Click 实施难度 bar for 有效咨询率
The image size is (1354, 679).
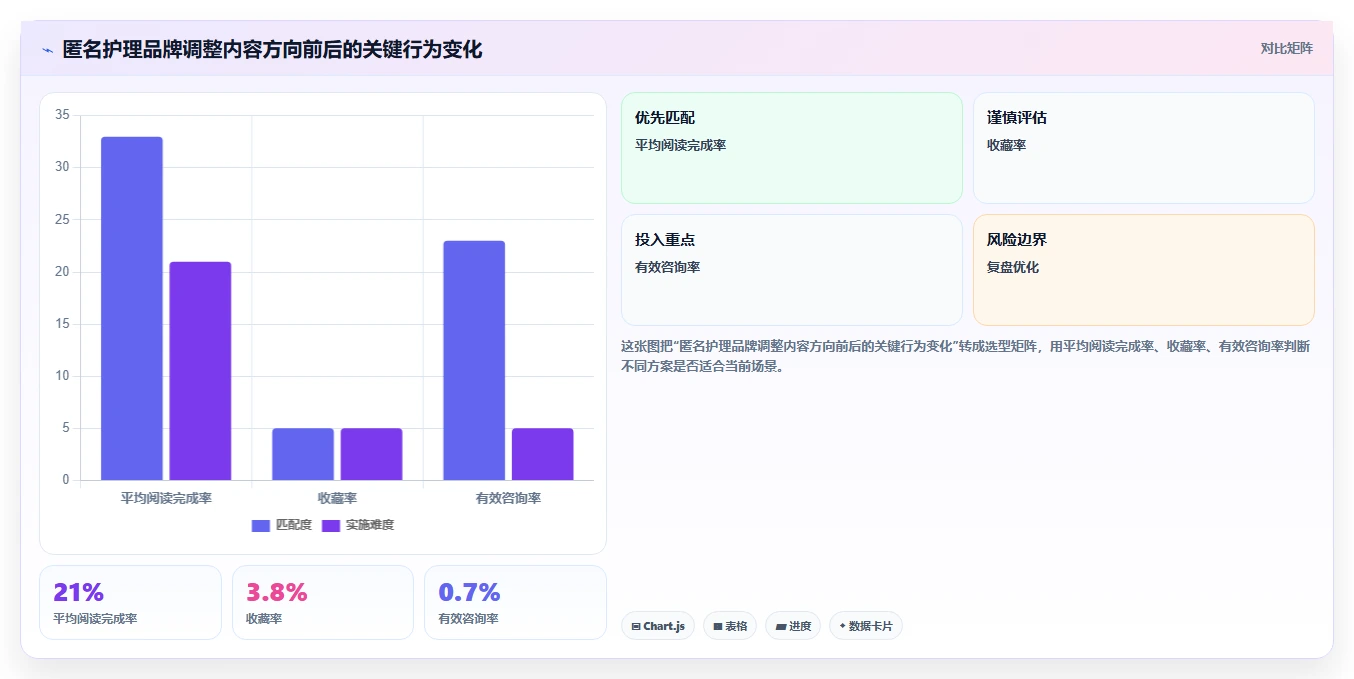(543, 454)
